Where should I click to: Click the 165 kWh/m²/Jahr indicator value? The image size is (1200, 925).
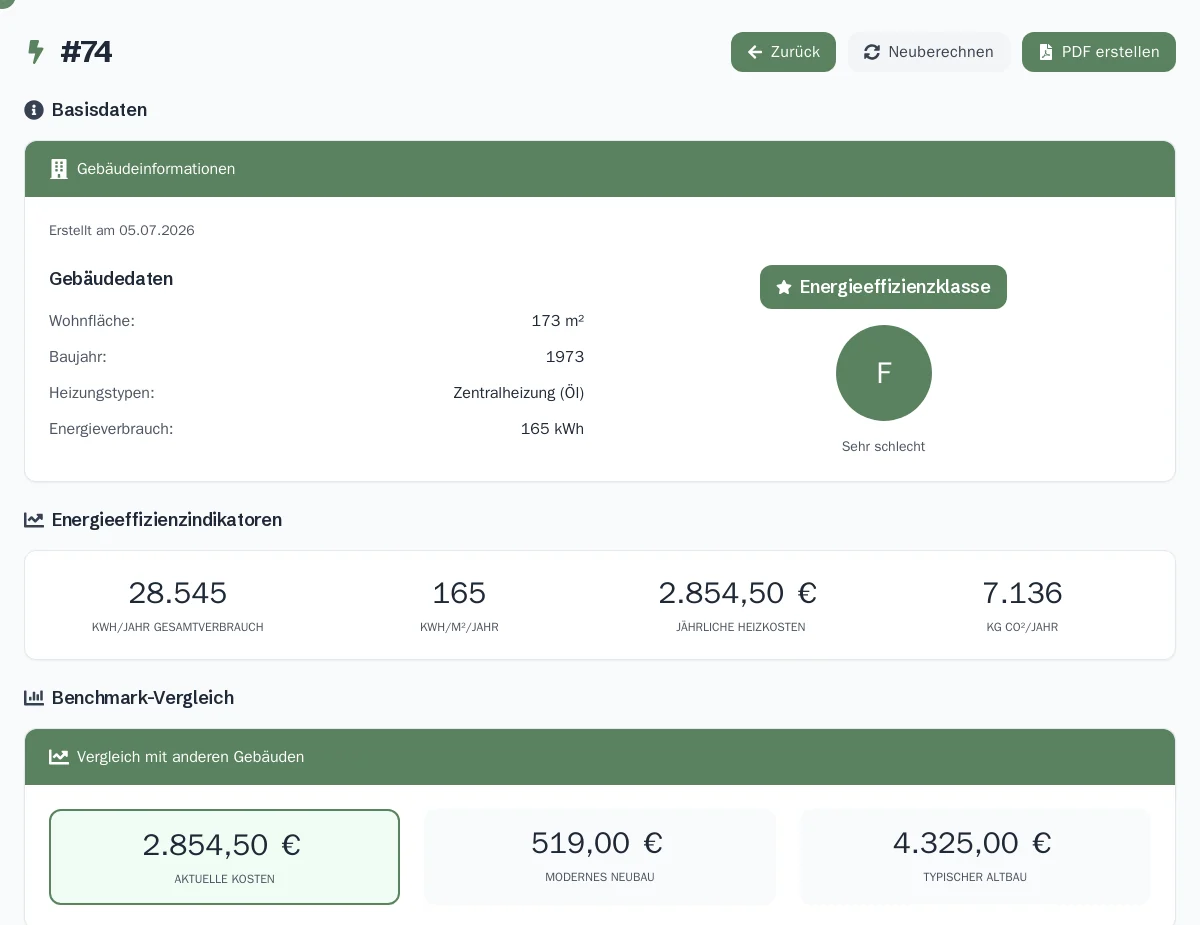(x=459, y=593)
